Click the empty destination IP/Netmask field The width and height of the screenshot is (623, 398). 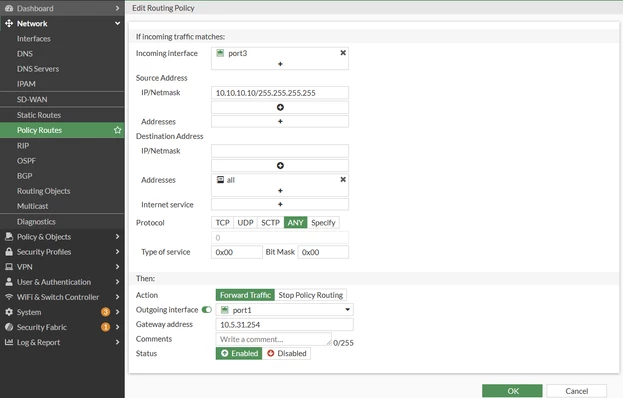coord(280,151)
